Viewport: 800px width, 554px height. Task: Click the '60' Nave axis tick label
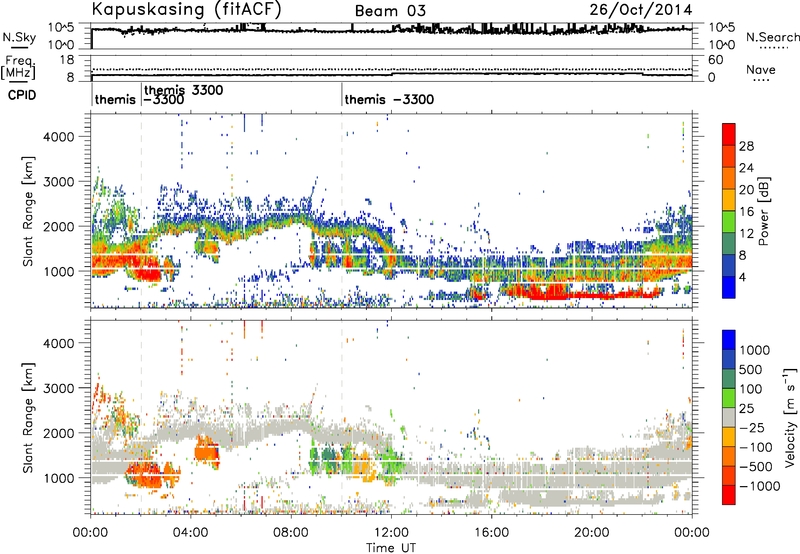(x=715, y=60)
